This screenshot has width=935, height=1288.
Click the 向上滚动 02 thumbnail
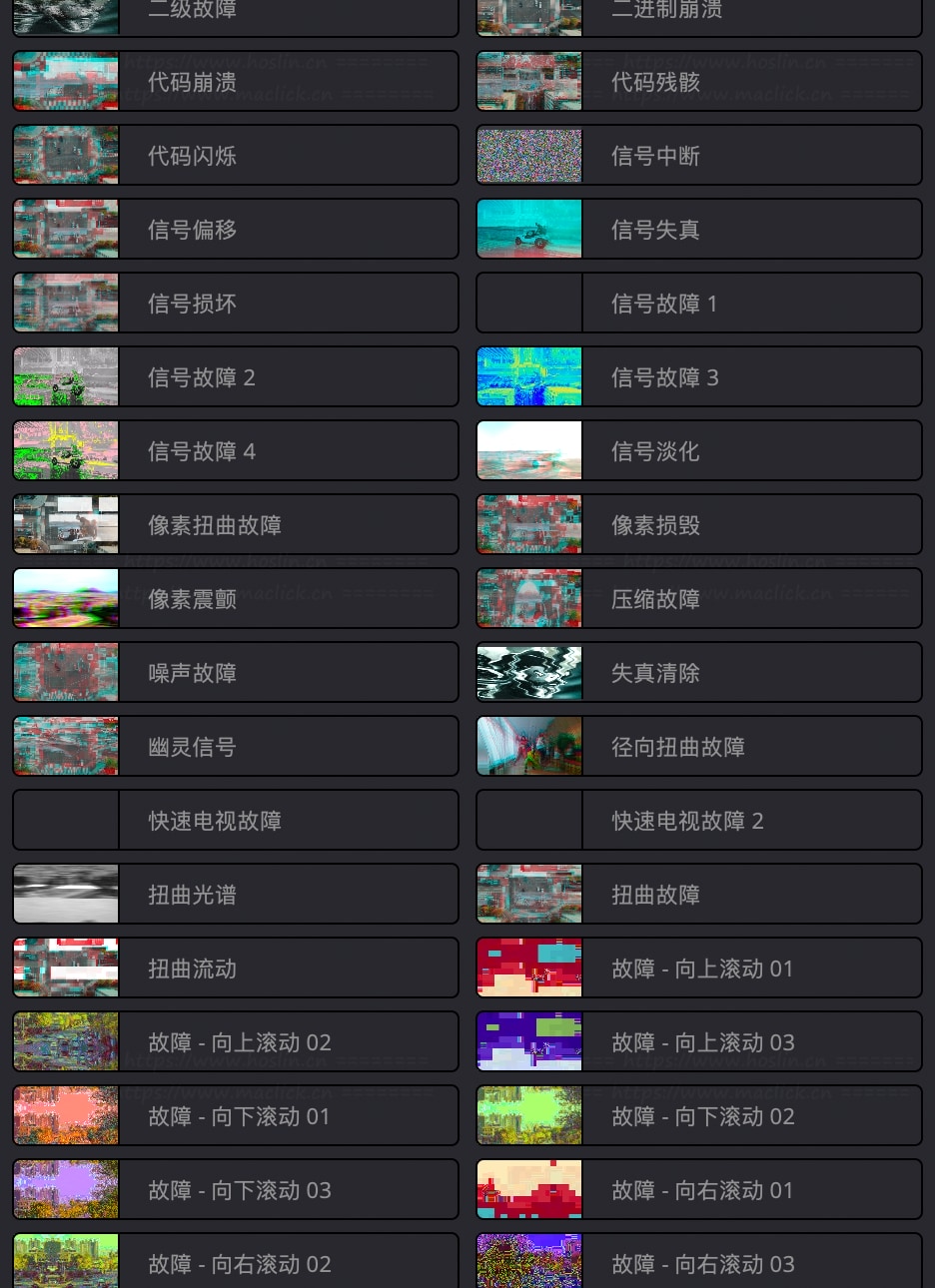coord(66,1041)
